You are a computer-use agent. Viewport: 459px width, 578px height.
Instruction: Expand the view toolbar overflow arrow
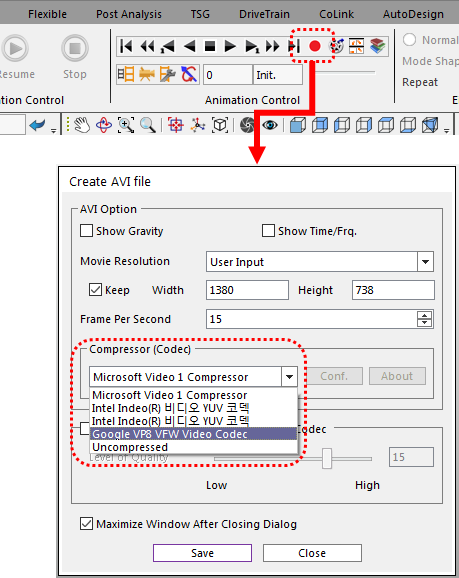click(446, 130)
